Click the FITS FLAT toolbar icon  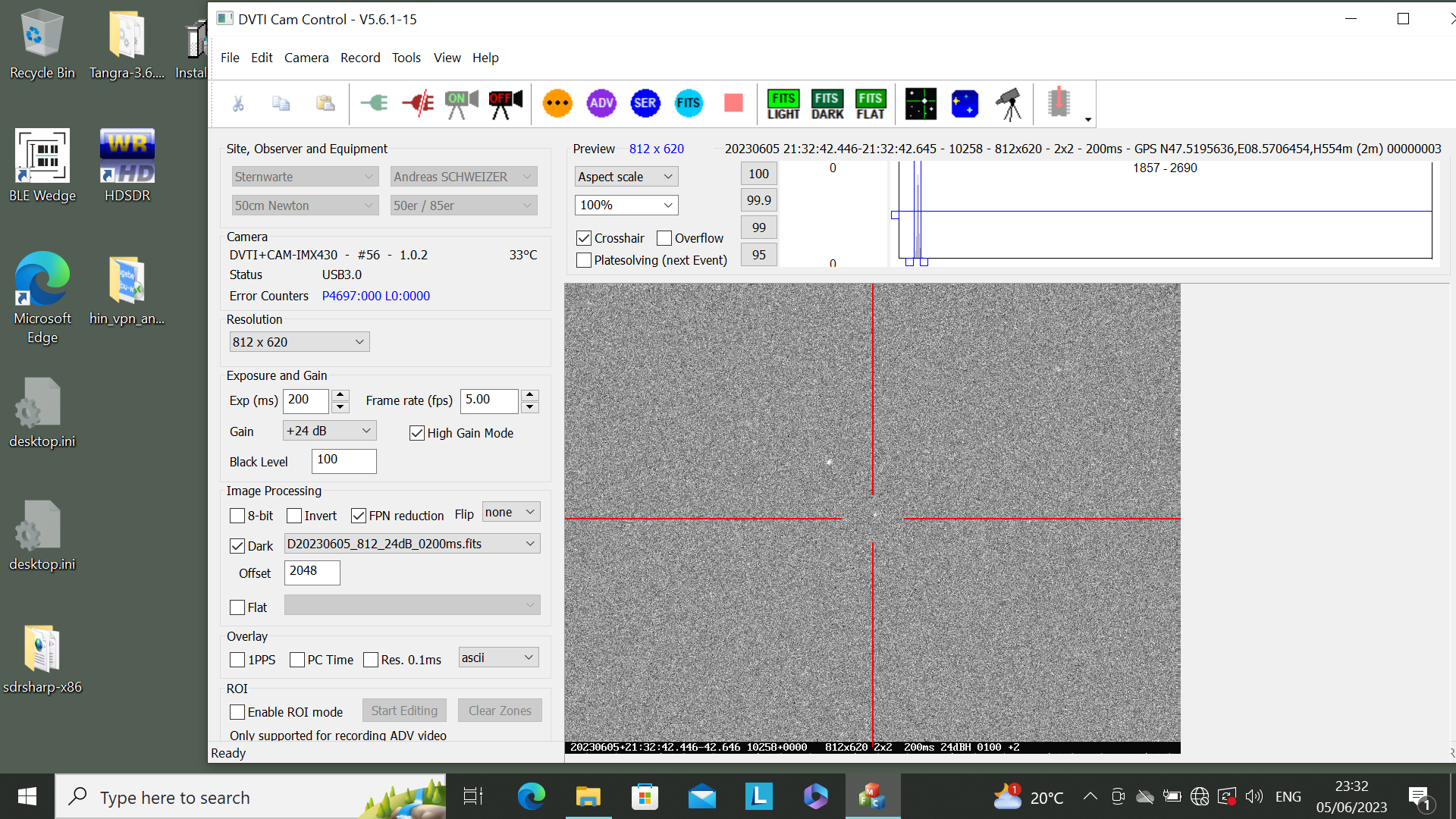pyautogui.click(x=871, y=105)
